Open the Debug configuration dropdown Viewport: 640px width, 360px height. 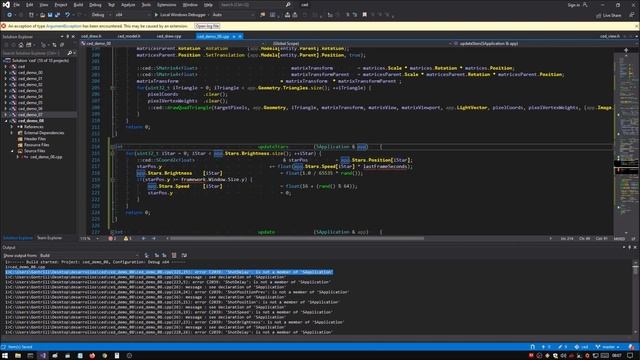tap(100, 15)
